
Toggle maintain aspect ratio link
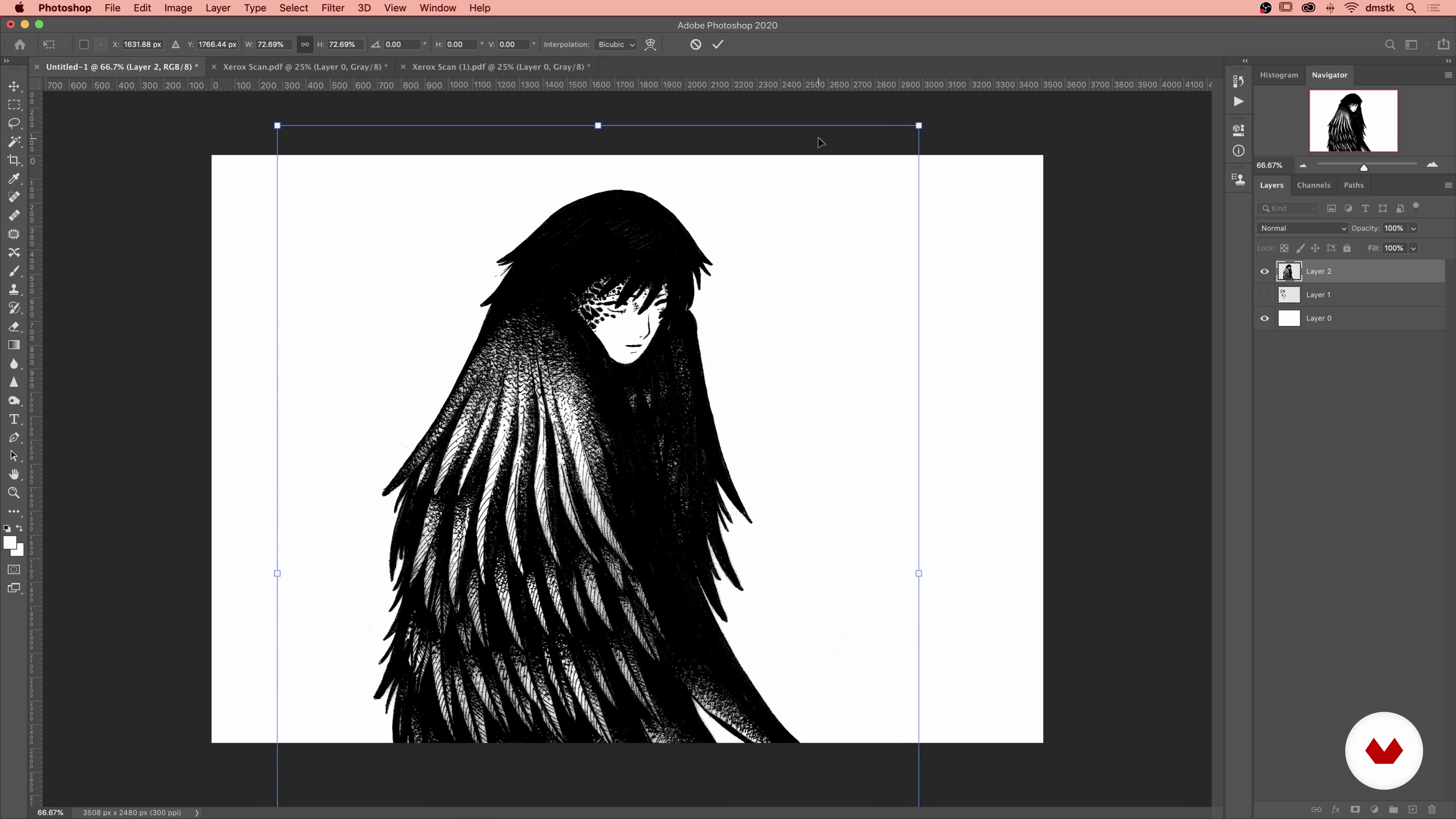click(x=304, y=44)
